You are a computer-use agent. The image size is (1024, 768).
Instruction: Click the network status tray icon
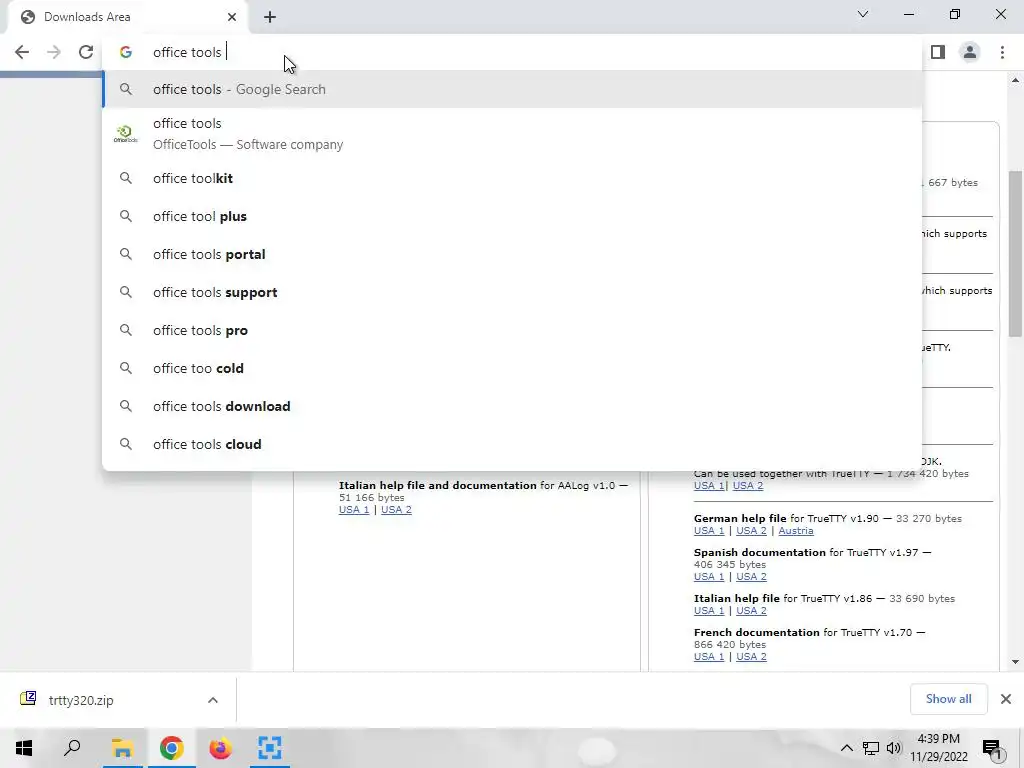[x=871, y=748]
